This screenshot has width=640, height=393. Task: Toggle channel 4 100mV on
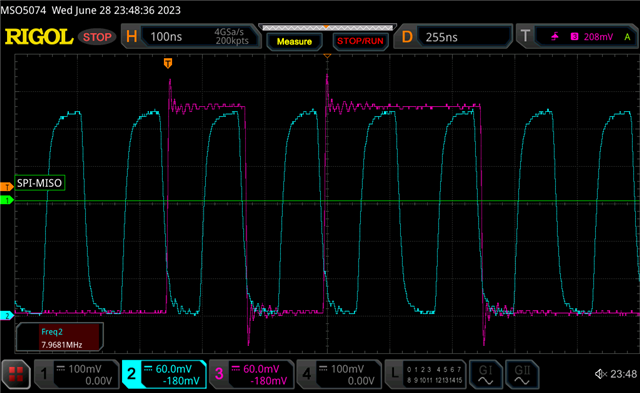click(x=338, y=375)
